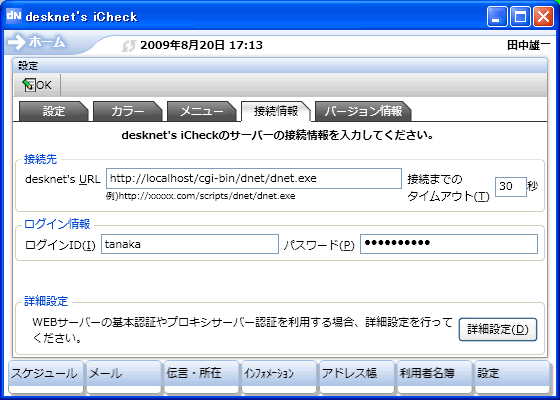Screen dimensions: 560x400
Task: Click the refresh arrows icon beside date
Action: (x=129, y=46)
